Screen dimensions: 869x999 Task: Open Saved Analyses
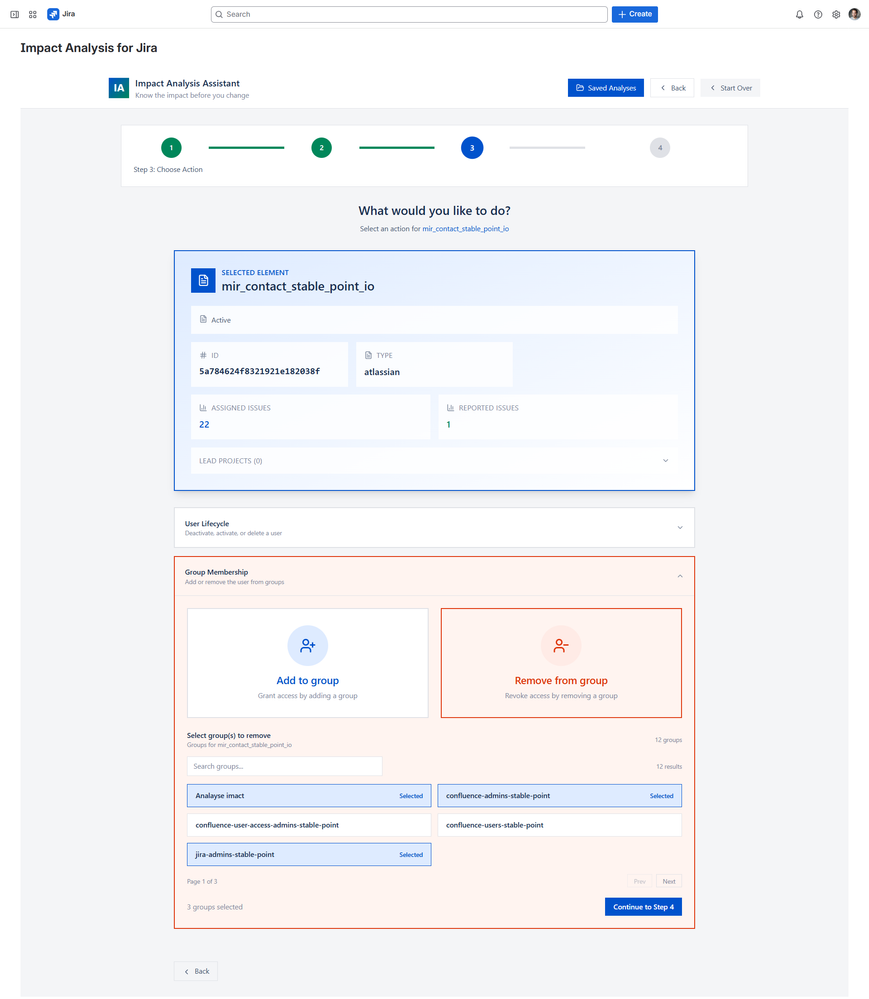tap(605, 88)
